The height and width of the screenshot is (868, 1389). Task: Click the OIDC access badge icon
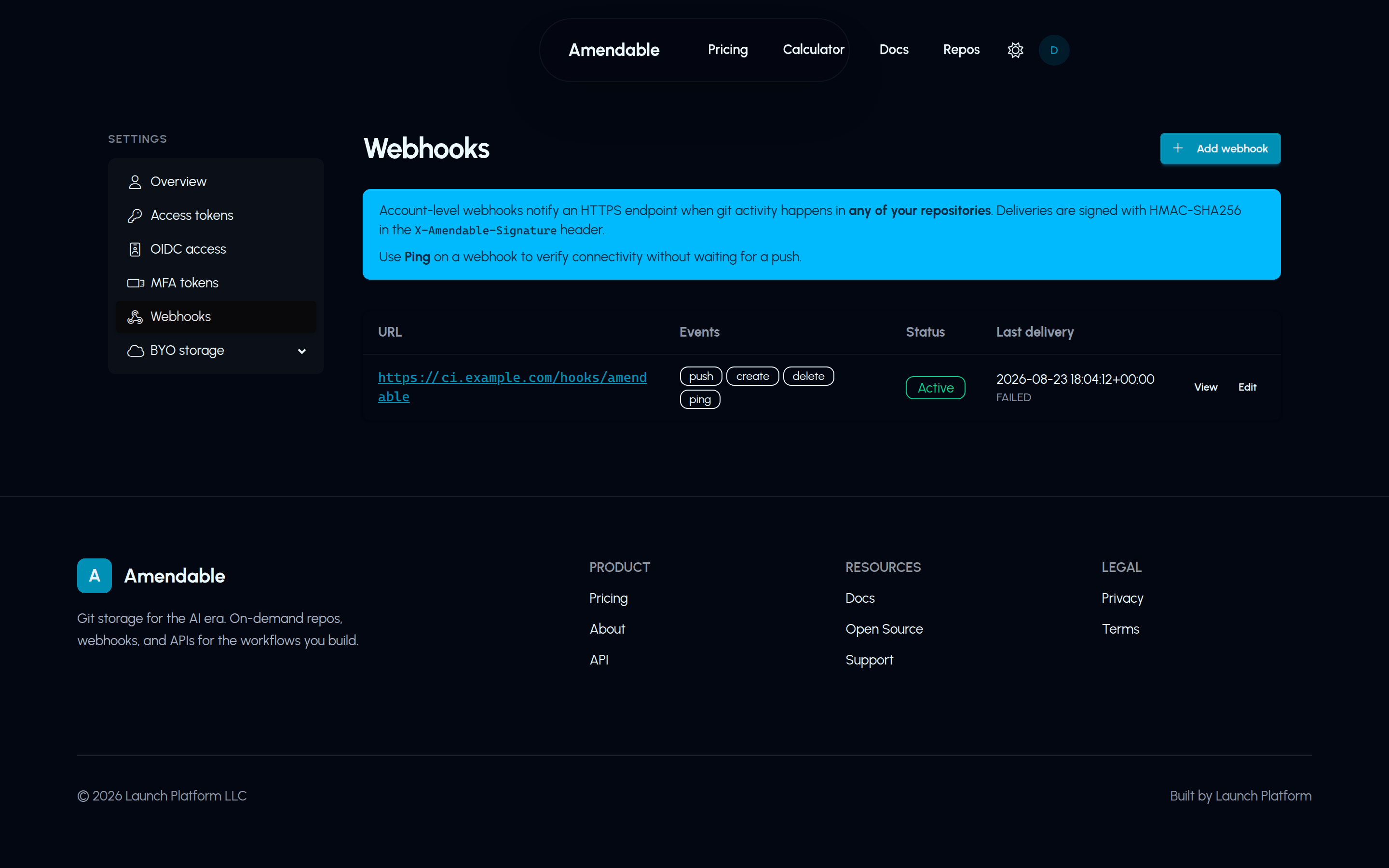(x=135, y=249)
